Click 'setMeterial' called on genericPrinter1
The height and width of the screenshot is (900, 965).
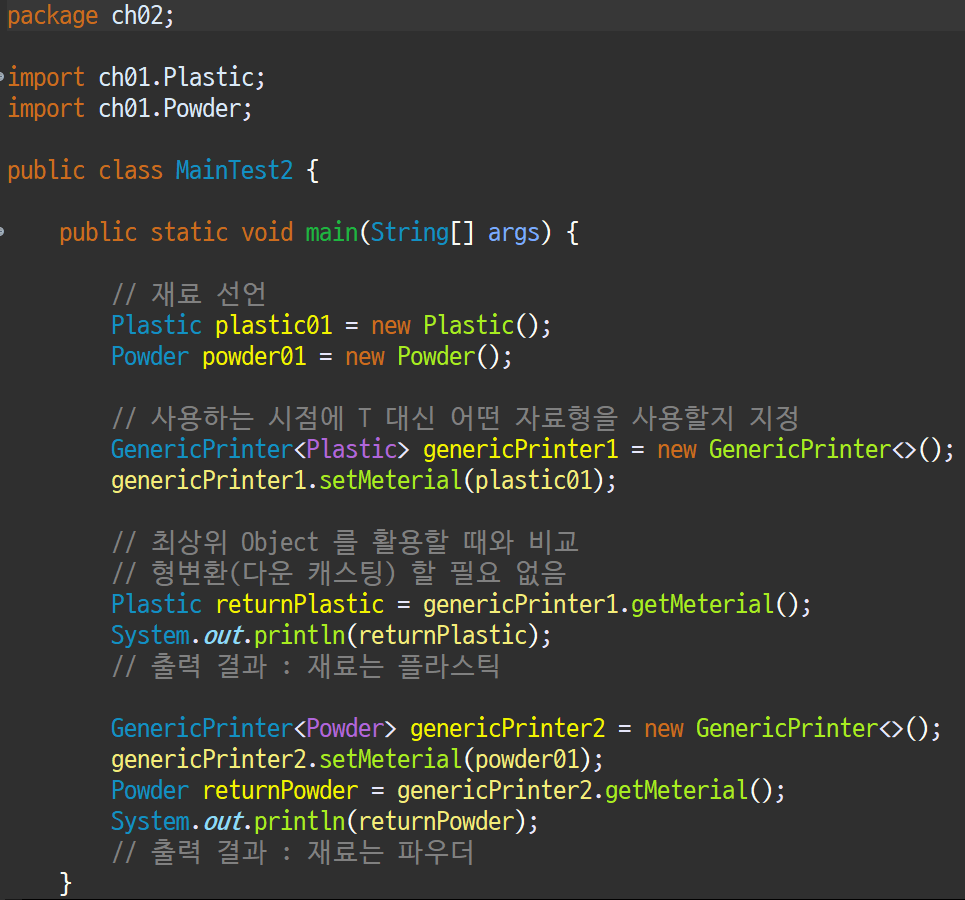[x=390, y=480]
